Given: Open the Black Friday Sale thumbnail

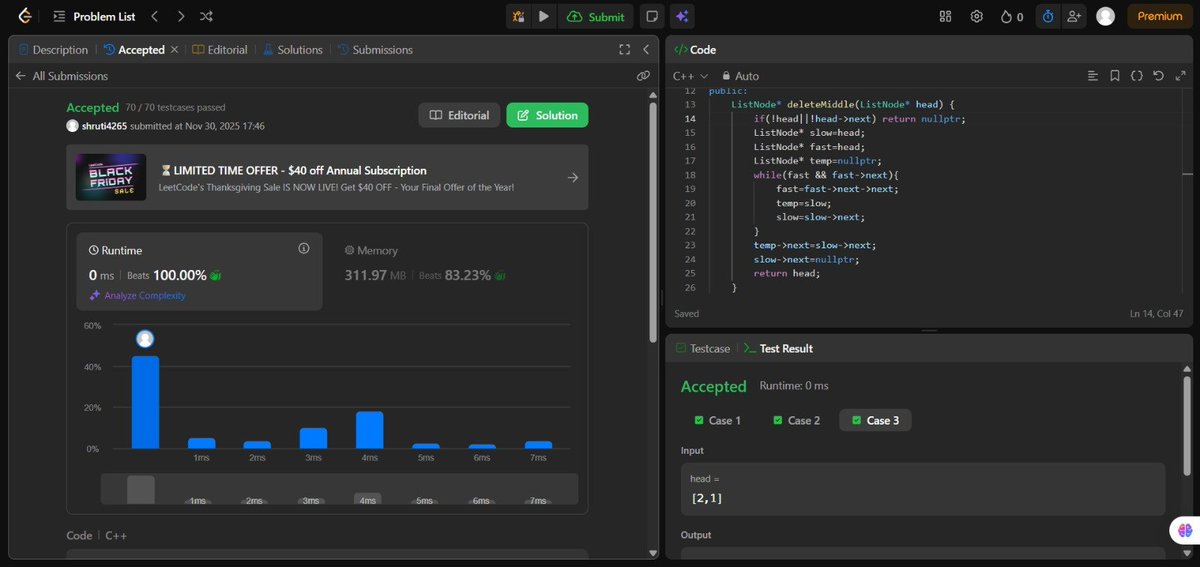Looking at the screenshot, I should 111,177.
